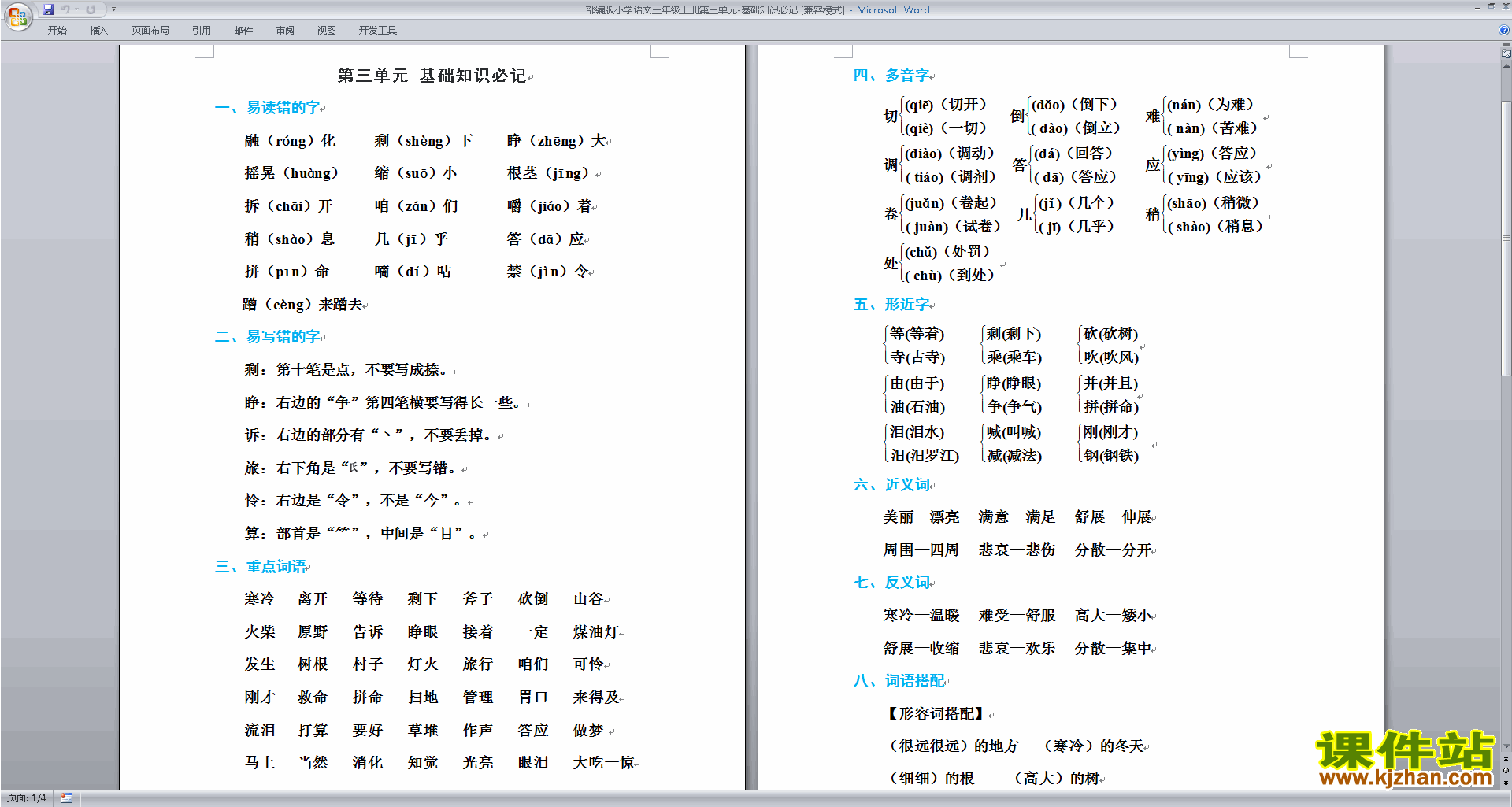
Task: Open the 插入 ribbon tab
Action: click(x=98, y=31)
